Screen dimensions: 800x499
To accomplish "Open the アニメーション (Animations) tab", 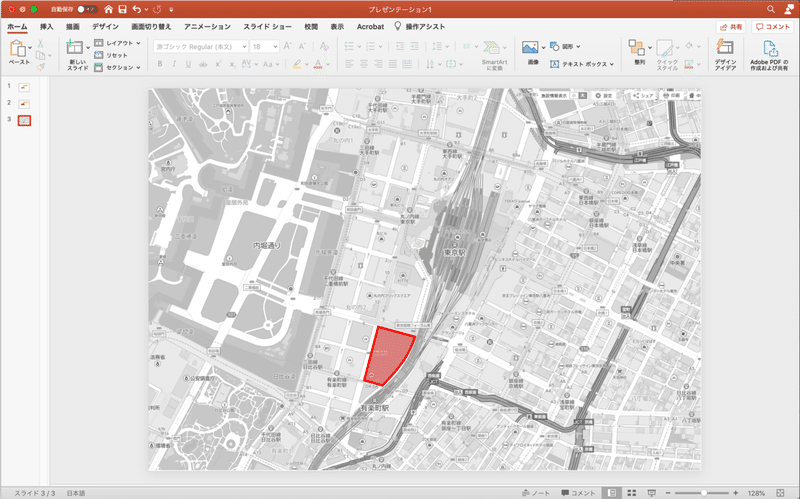I will (207, 27).
